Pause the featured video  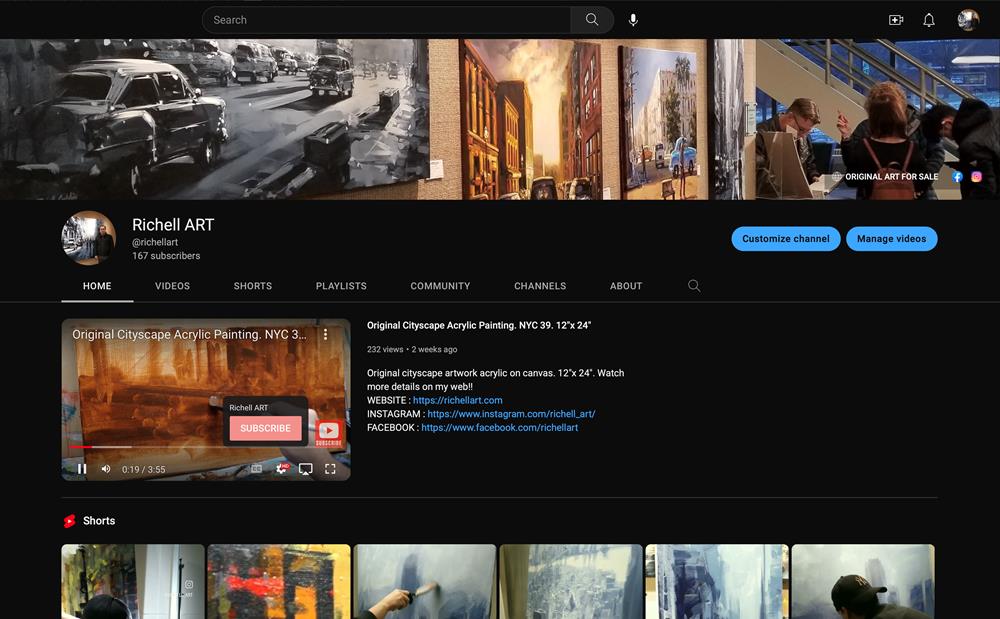pos(82,469)
